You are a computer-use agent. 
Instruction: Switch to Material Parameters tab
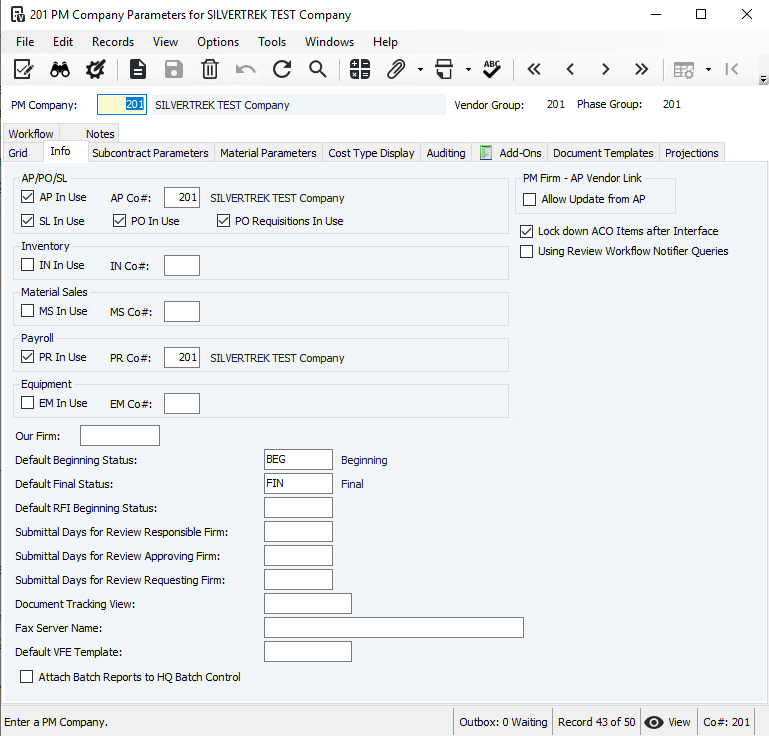pyautogui.click(x=268, y=153)
